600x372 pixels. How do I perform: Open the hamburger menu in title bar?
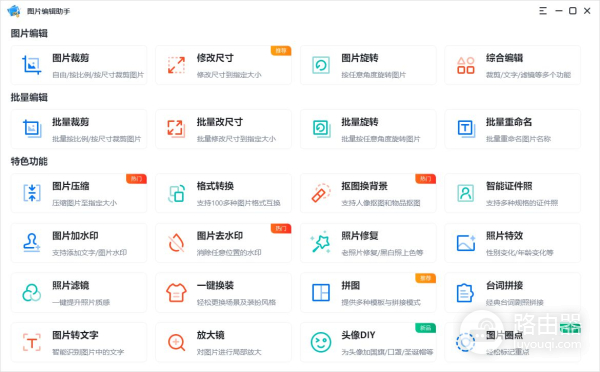coord(543,11)
